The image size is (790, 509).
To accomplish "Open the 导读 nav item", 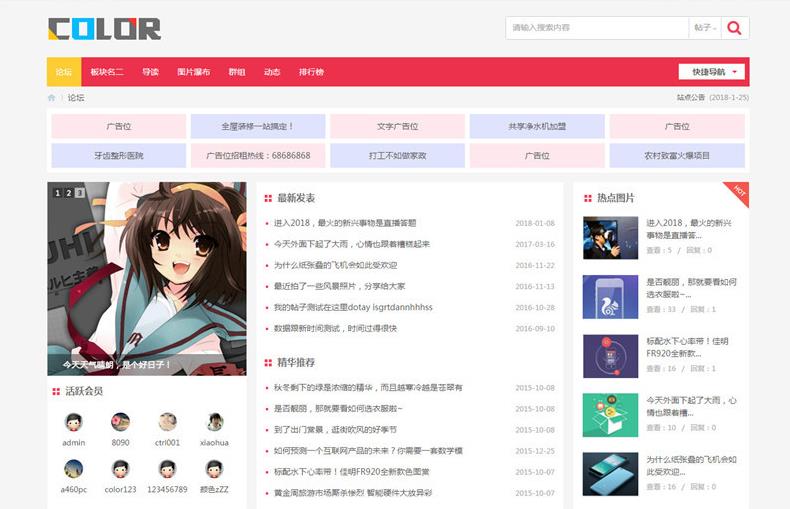I will [151, 72].
